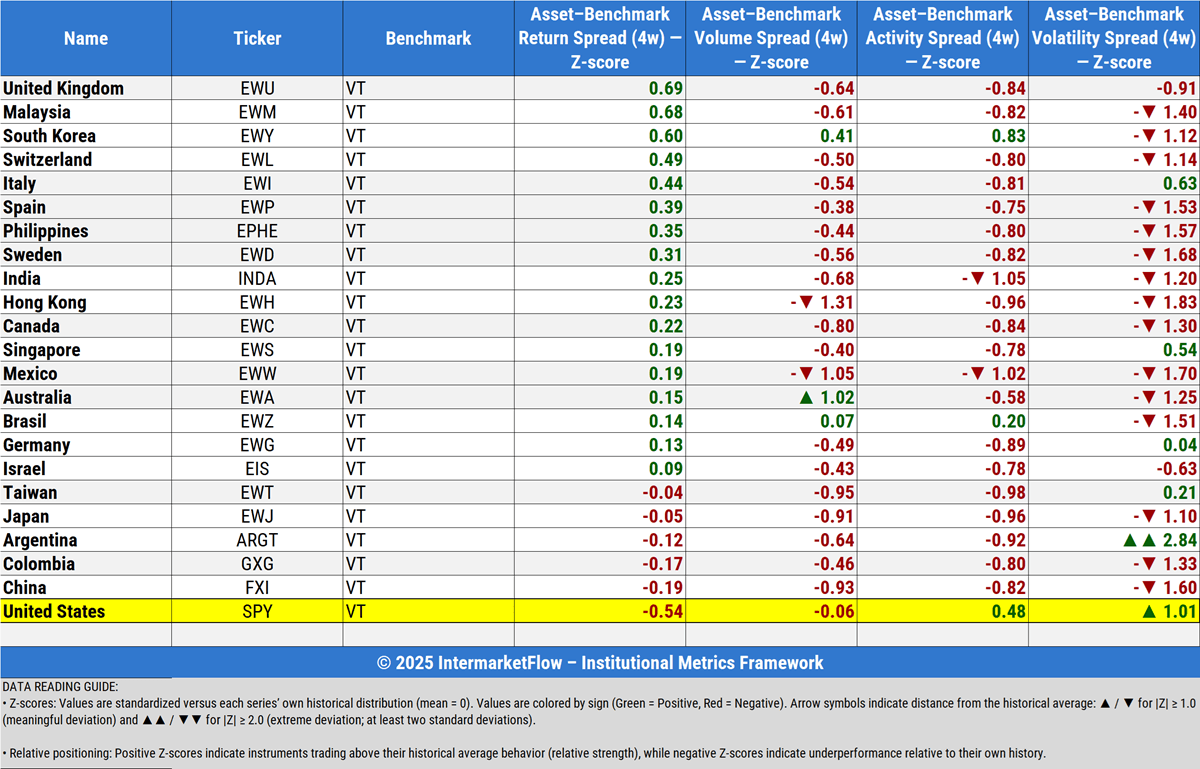Click the green up arrow in Australia's volume spread
Image resolution: width=1200 pixels, height=769 pixels.
[x=805, y=398]
